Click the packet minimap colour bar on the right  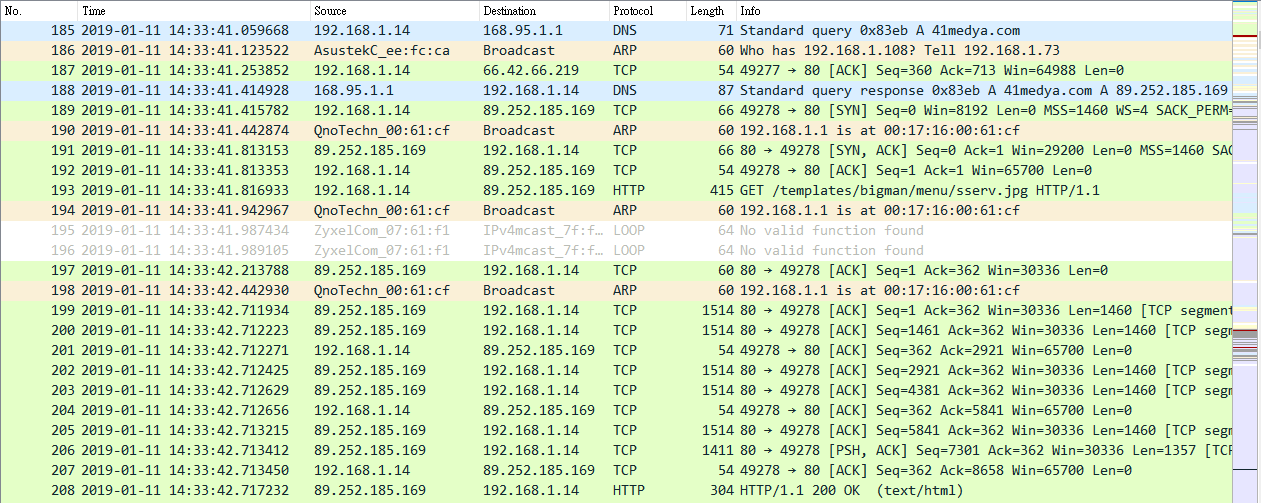tap(1246, 251)
